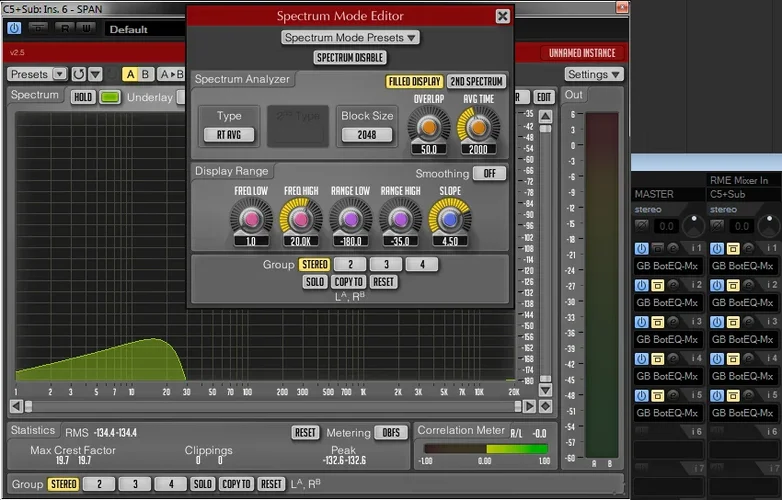Image resolution: width=782 pixels, height=500 pixels.
Task: Click the AVG TIME knob
Action: 478,127
